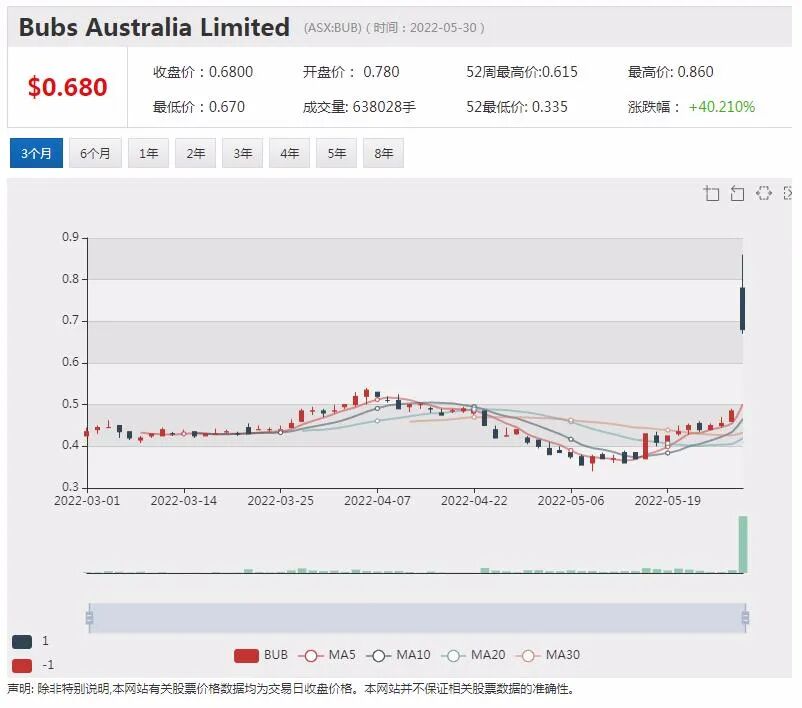Select the 3个月 time range tab
The height and width of the screenshot is (708, 802).
click(36, 153)
